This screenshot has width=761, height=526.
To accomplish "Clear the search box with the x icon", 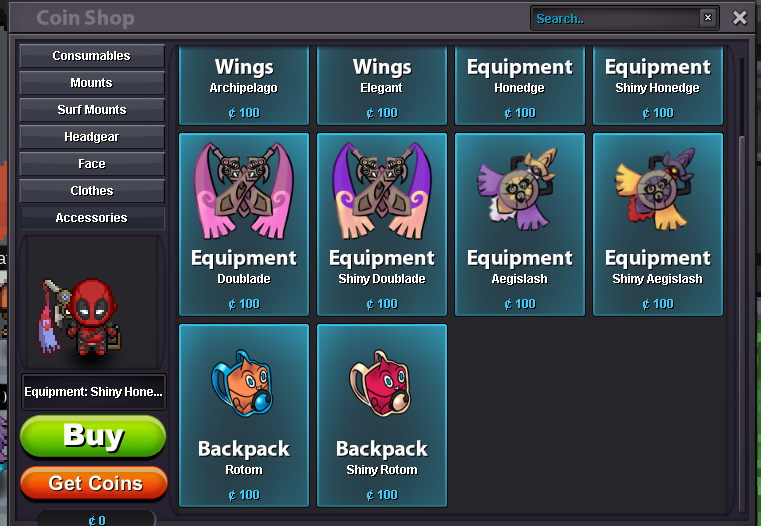I will pos(708,18).
